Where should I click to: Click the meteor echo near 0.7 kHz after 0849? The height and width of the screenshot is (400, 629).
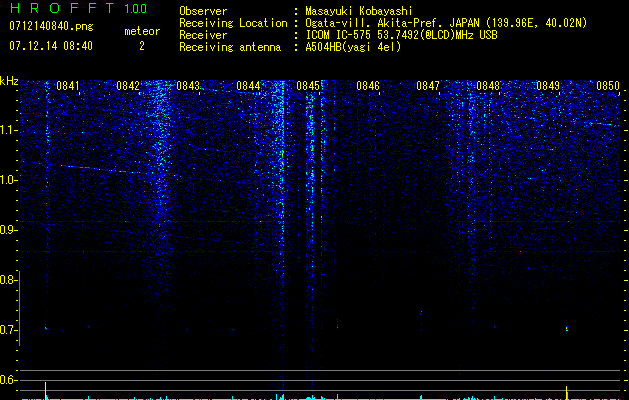coord(566,329)
